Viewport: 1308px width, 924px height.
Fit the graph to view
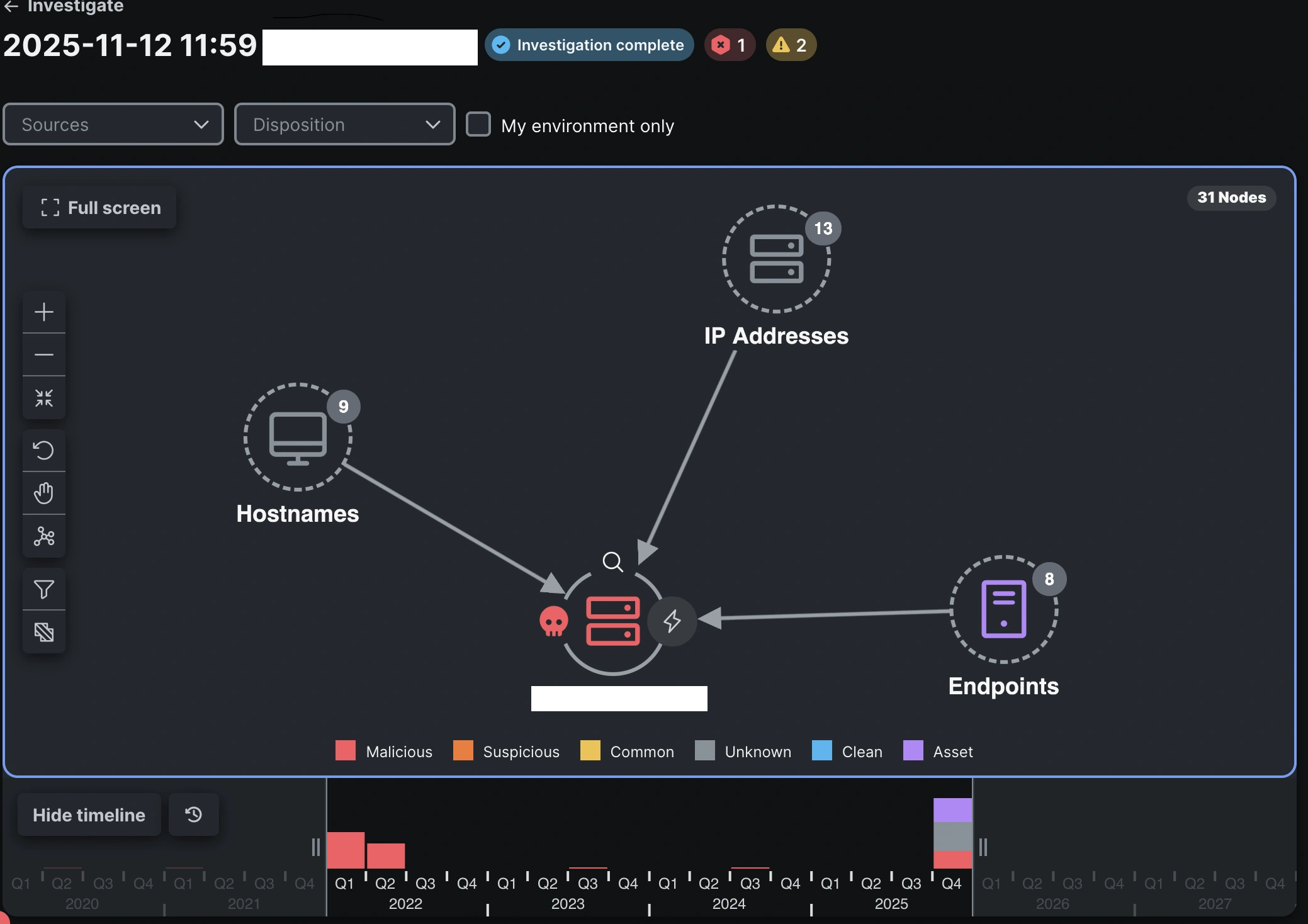[44, 398]
